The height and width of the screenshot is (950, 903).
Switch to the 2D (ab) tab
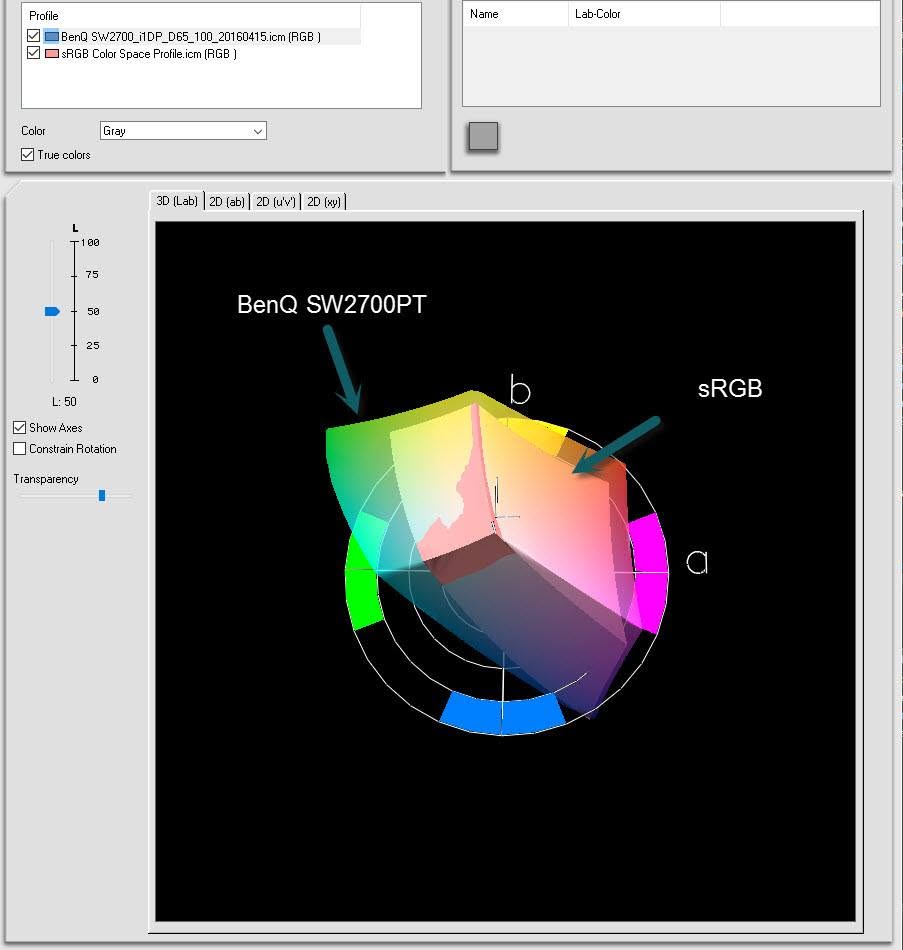pyautogui.click(x=227, y=202)
